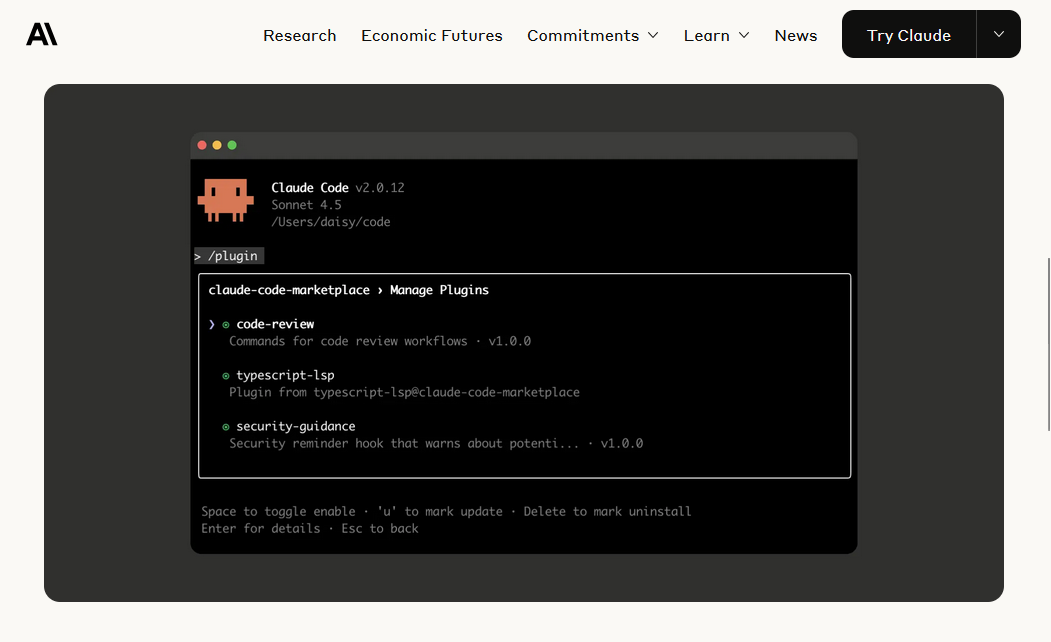Expand the Commitments dropdown menu
1051x642 pixels.
pyautogui.click(x=592, y=35)
